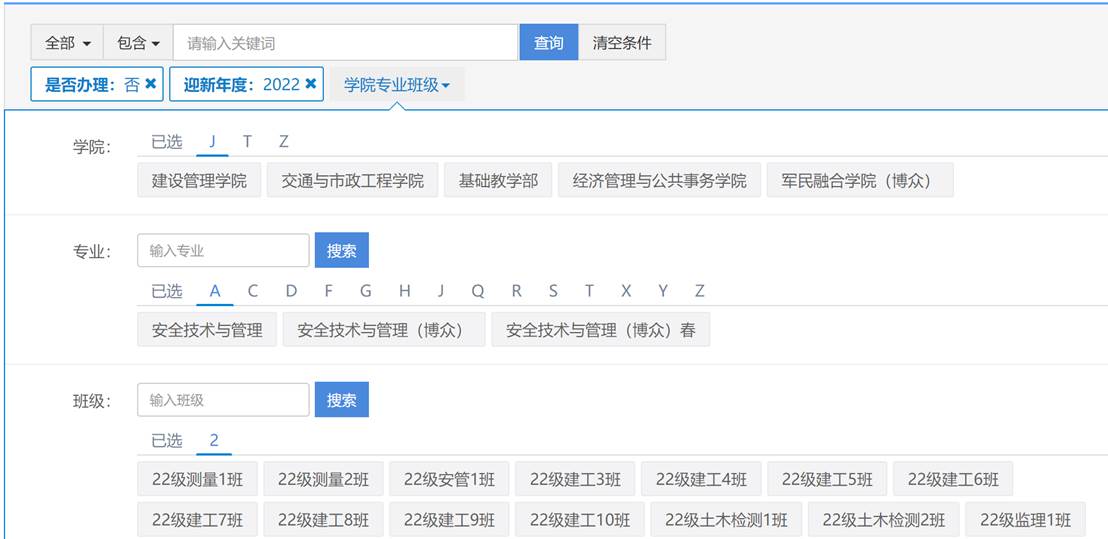Image resolution: width=1108 pixels, height=539 pixels.
Task: Show 已选 selected classes tab
Action: pyautogui.click(x=166, y=440)
